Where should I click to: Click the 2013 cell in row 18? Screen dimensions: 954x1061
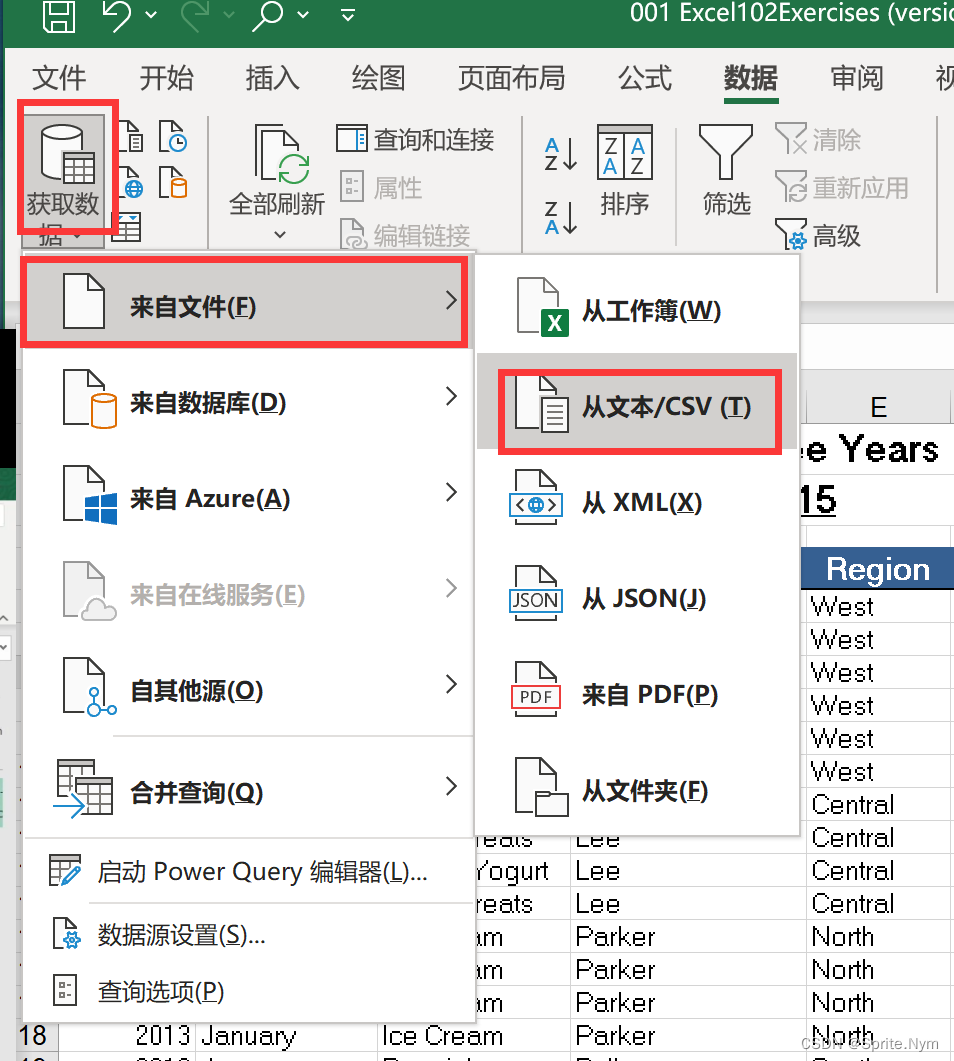[x=127, y=1035]
